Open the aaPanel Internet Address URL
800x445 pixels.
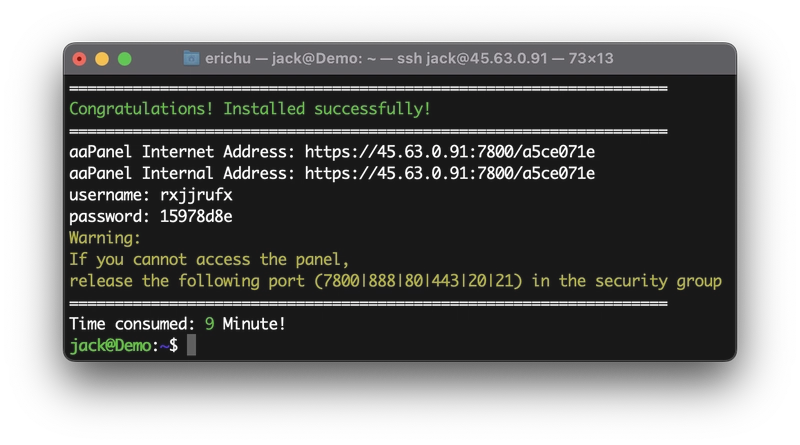click(449, 152)
